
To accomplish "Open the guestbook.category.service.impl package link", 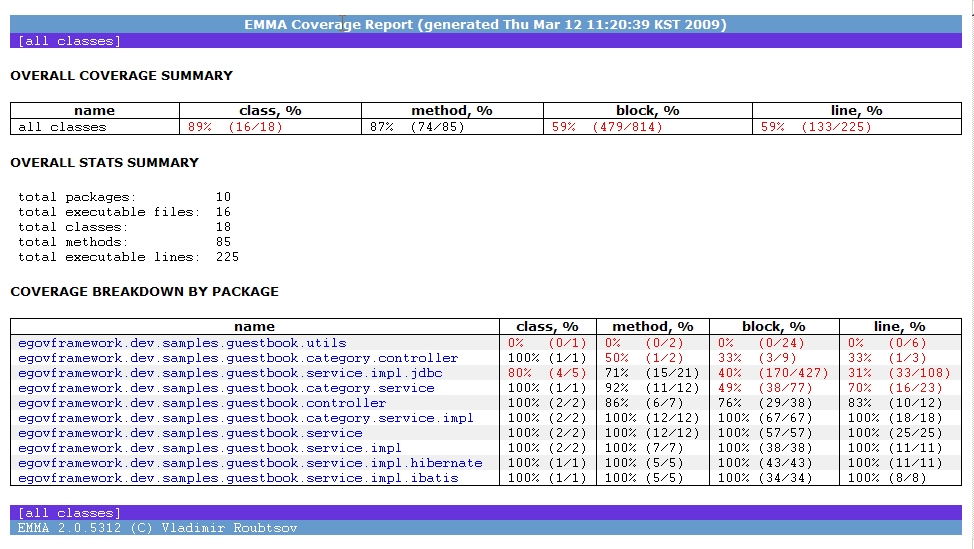I will (246, 418).
